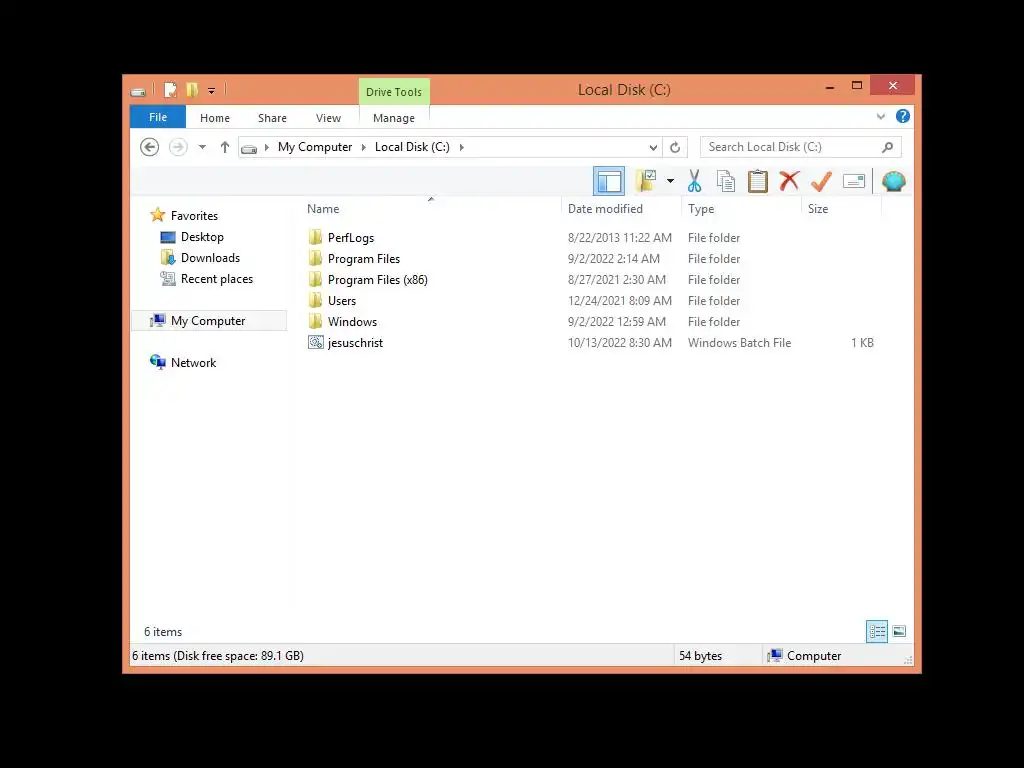Click the Windows Batch File type cell
Viewport: 1024px width, 768px height.
(739, 342)
